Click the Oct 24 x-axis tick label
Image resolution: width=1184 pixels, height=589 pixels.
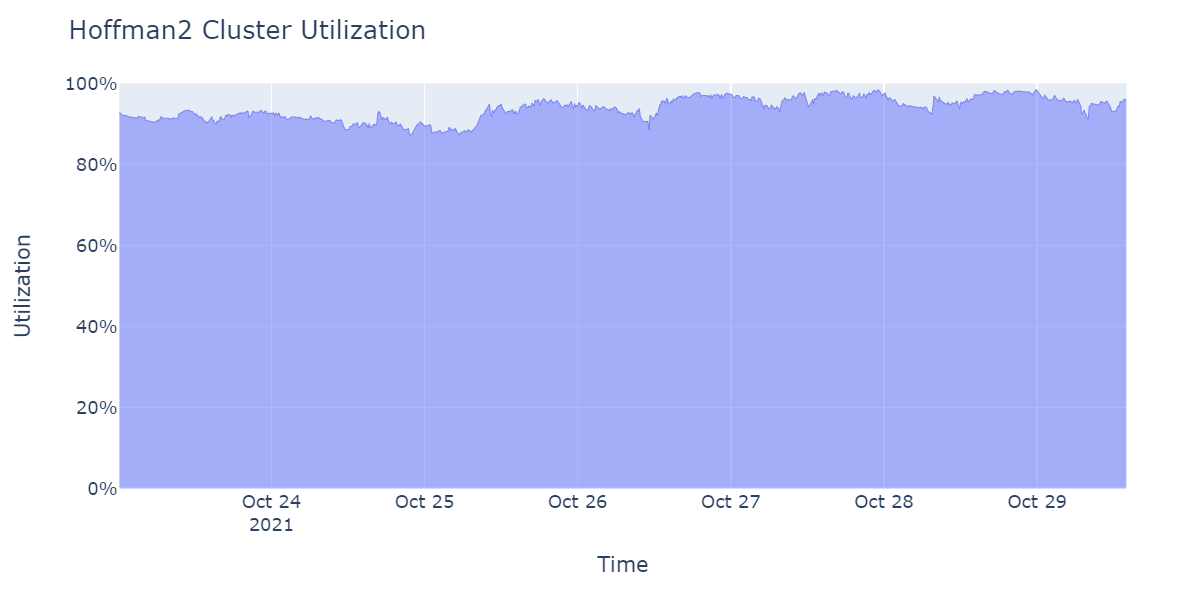271,502
